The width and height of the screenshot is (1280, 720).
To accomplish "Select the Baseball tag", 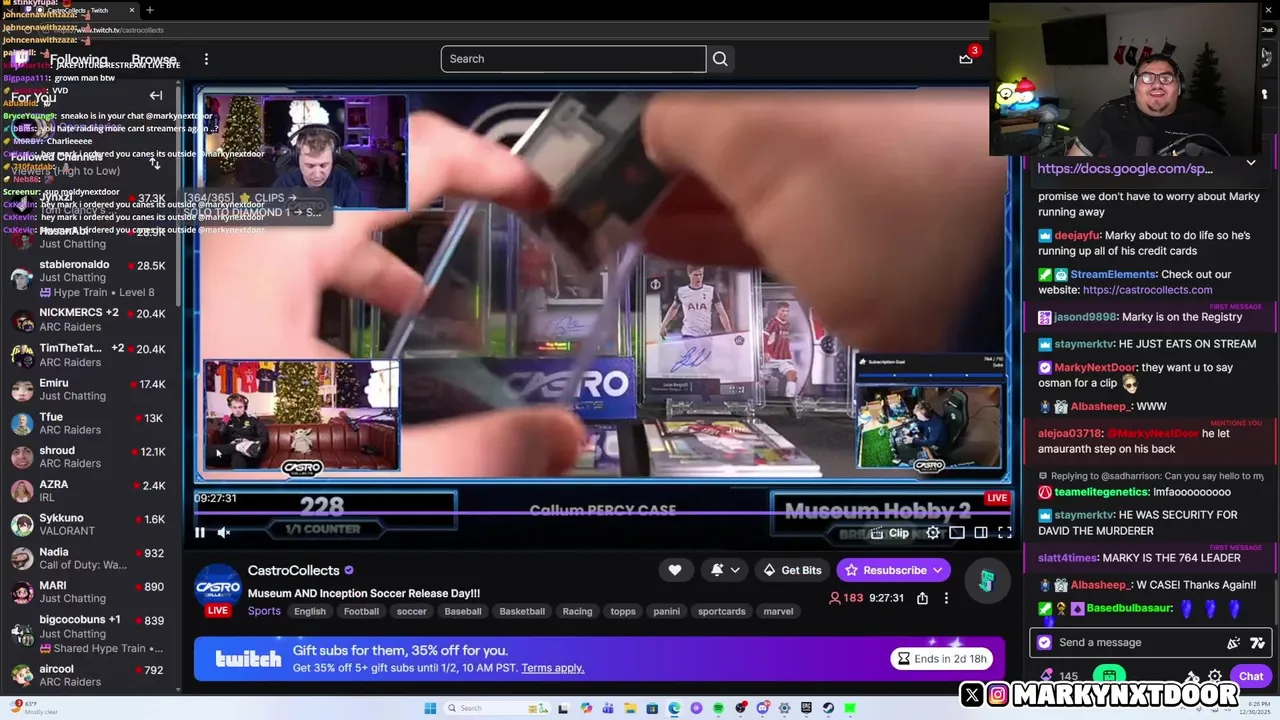I will (x=463, y=611).
